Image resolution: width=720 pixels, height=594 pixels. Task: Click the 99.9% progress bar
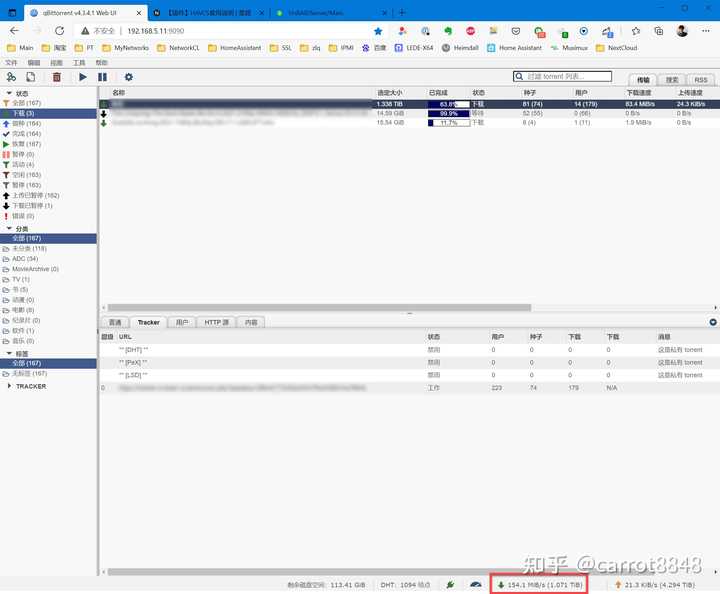449,113
